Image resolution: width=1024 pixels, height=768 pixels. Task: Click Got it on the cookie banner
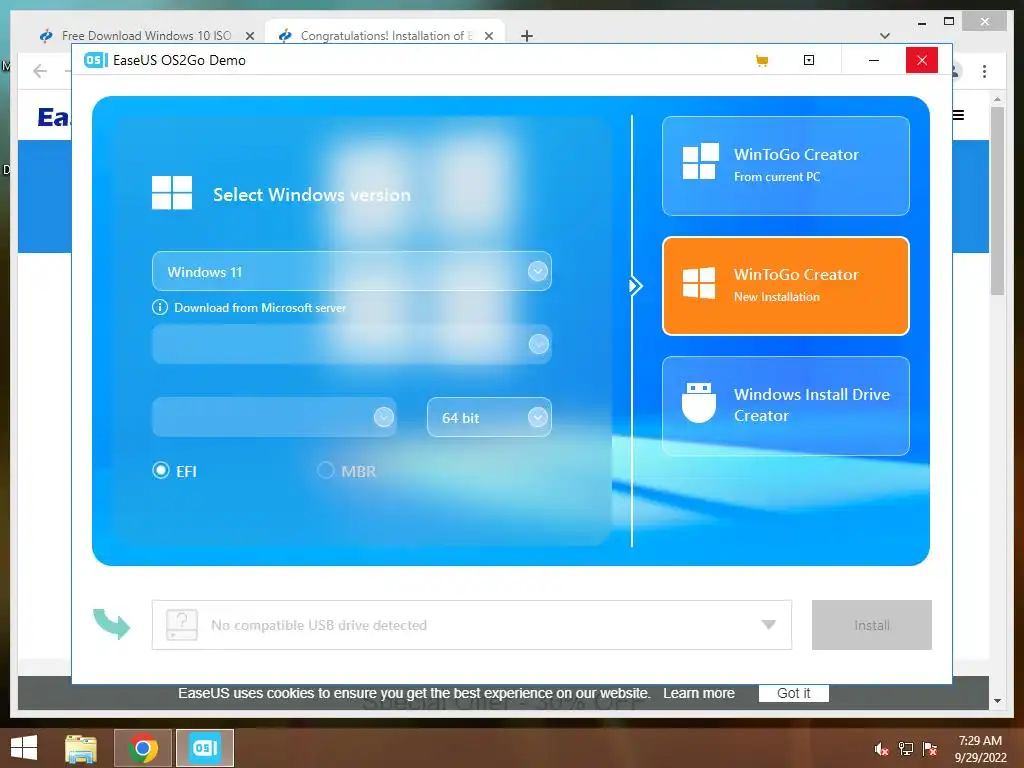point(793,693)
